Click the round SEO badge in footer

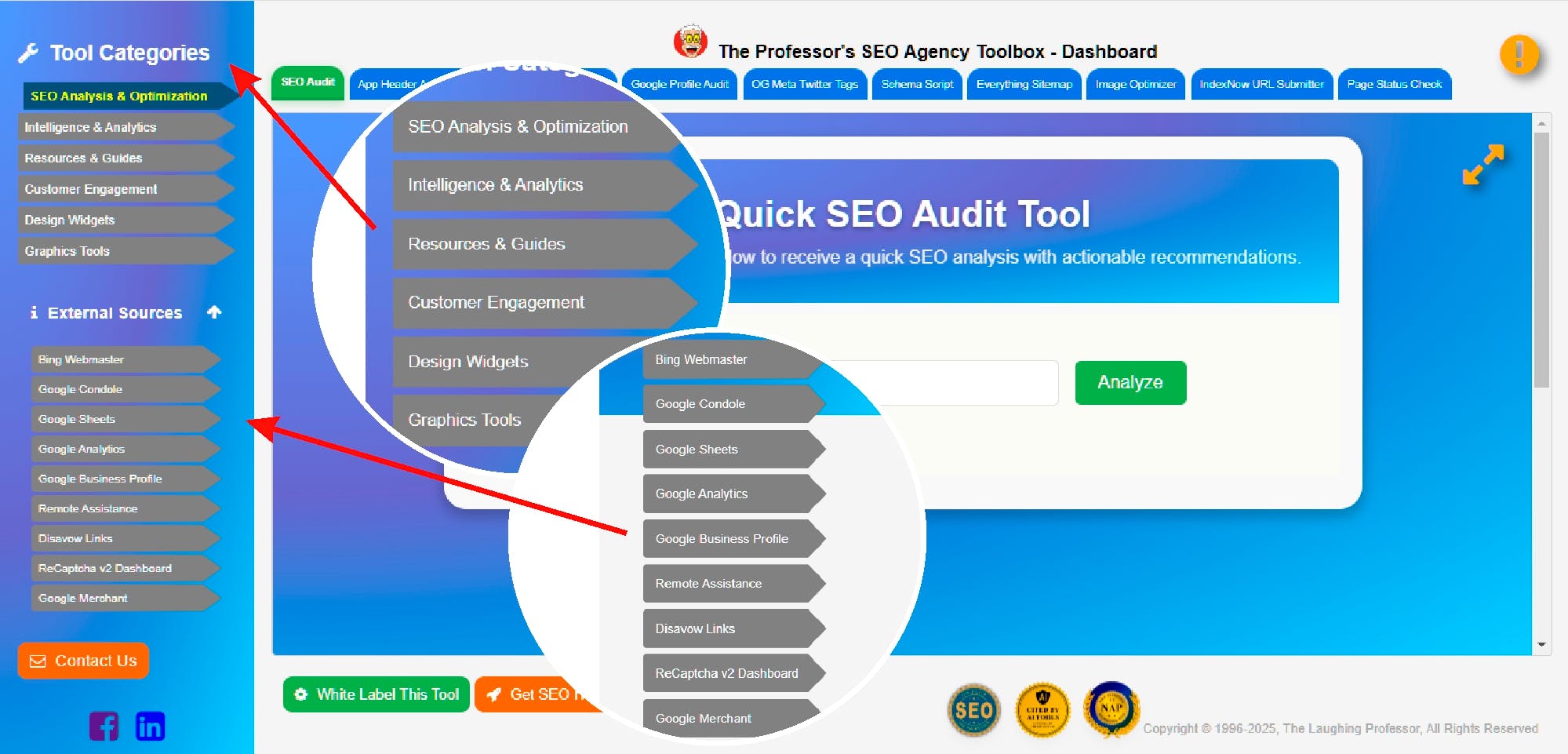pyautogui.click(x=973, y=710)
